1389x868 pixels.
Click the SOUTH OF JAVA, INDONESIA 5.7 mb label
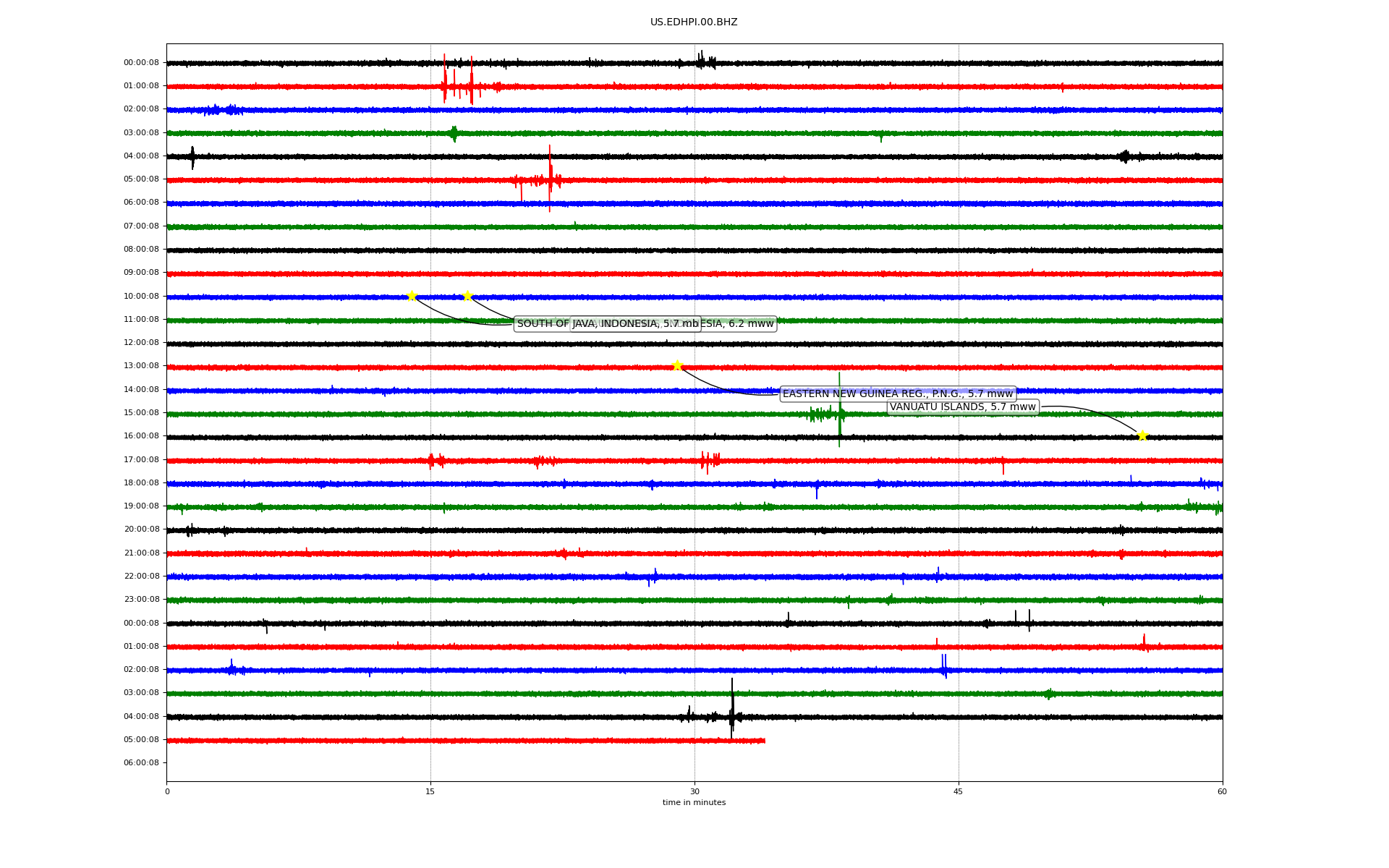pos(608,324)
